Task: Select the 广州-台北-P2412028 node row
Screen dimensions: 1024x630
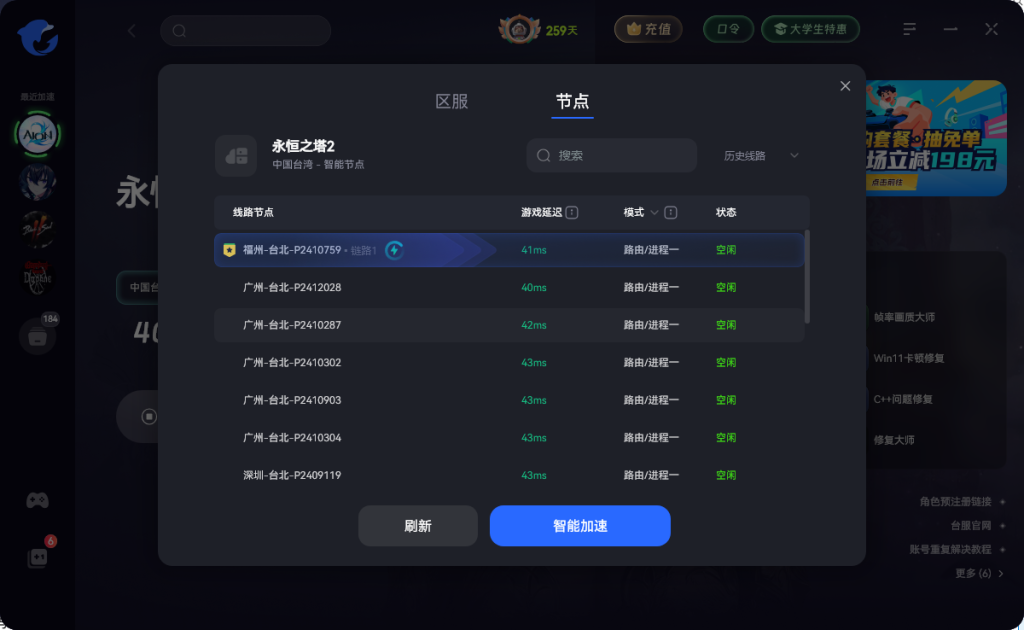Action: pyautogui.click(x=509, y=287)
